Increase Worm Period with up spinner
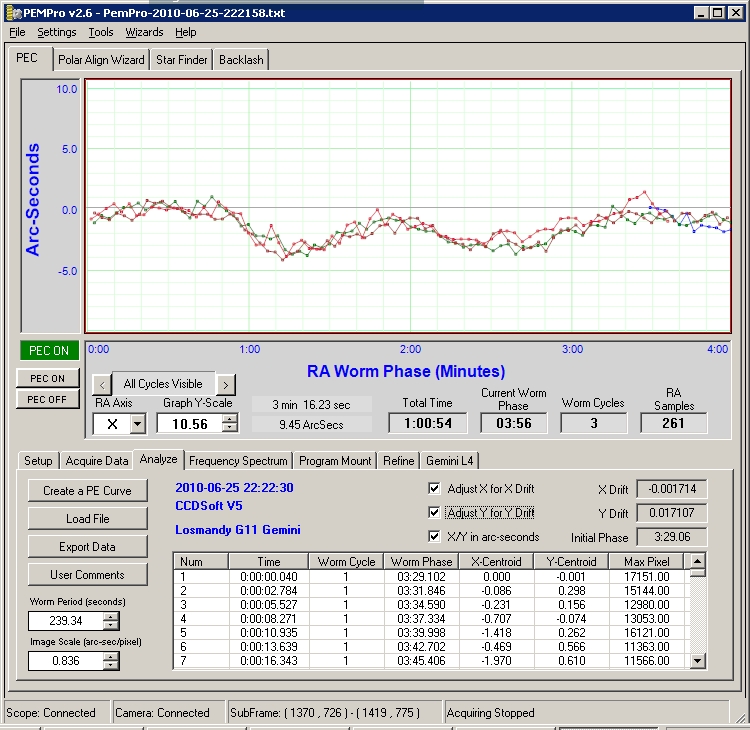750x730 pixels. point(111,616)
